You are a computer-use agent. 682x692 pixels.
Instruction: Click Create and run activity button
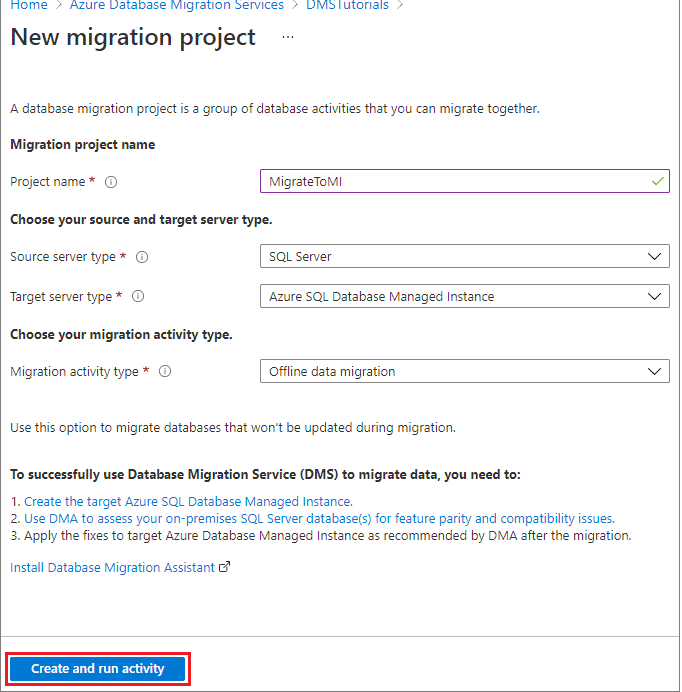click(x=97, y=668)
